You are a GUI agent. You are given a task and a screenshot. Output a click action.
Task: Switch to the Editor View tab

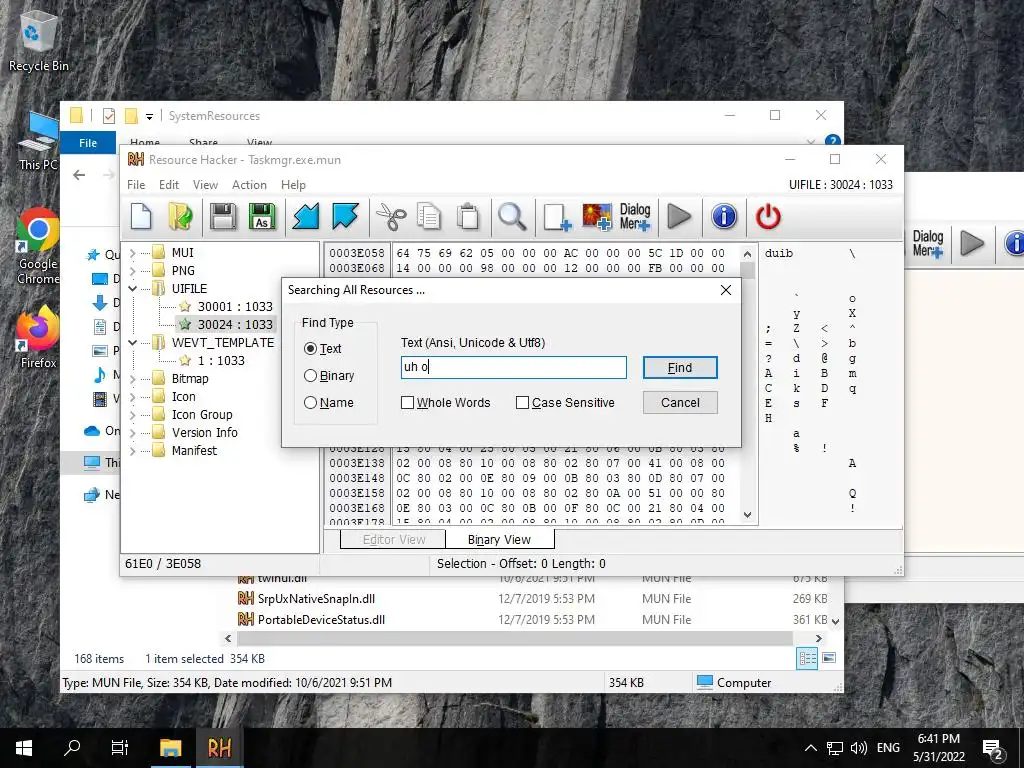coord(394,539)
